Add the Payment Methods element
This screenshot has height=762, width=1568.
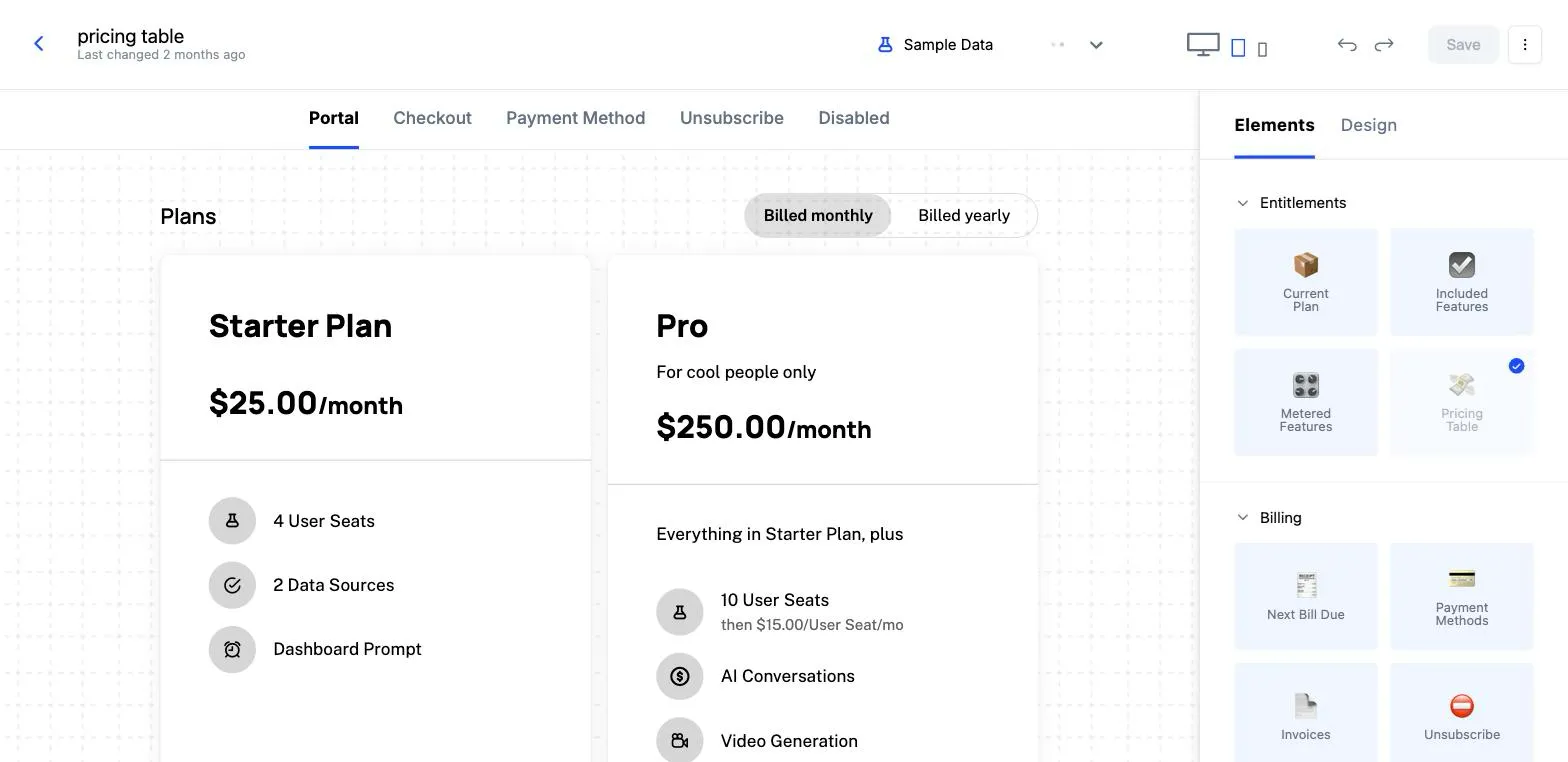click(1462, 596)
